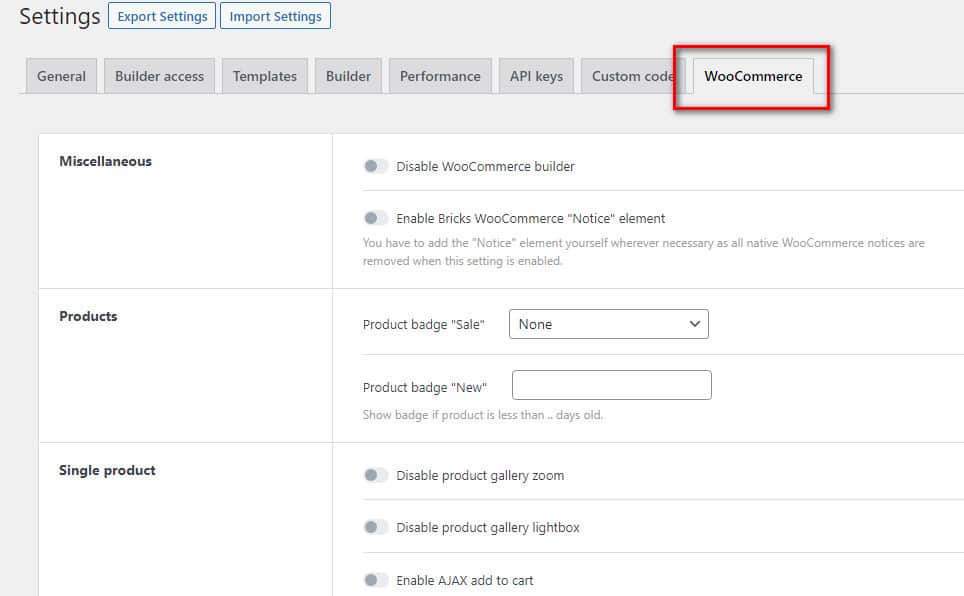
Task: Open the Builder access tab
Action: click(159, 76)
